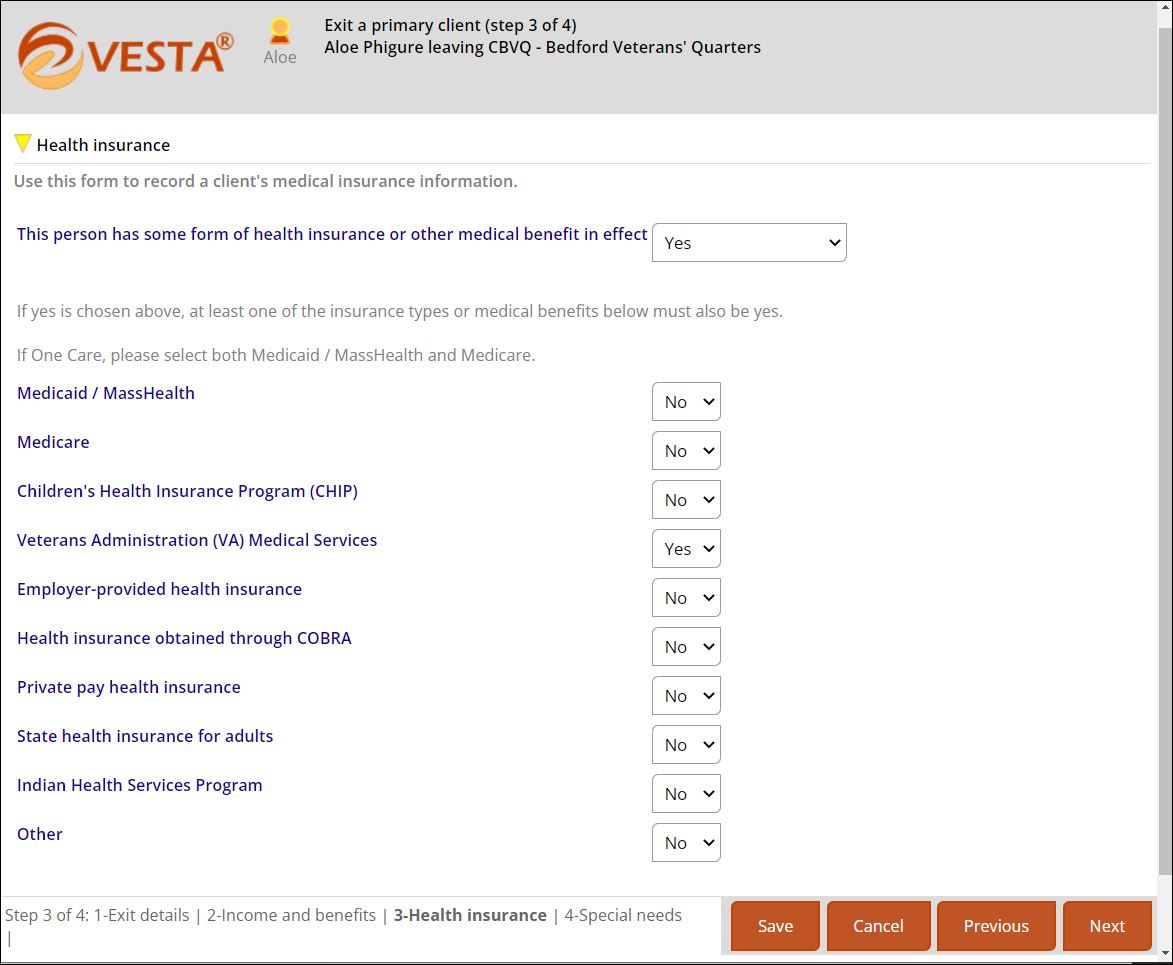
Task: Open the COBRA health insurance dropdown
Action: click(686, 646)
